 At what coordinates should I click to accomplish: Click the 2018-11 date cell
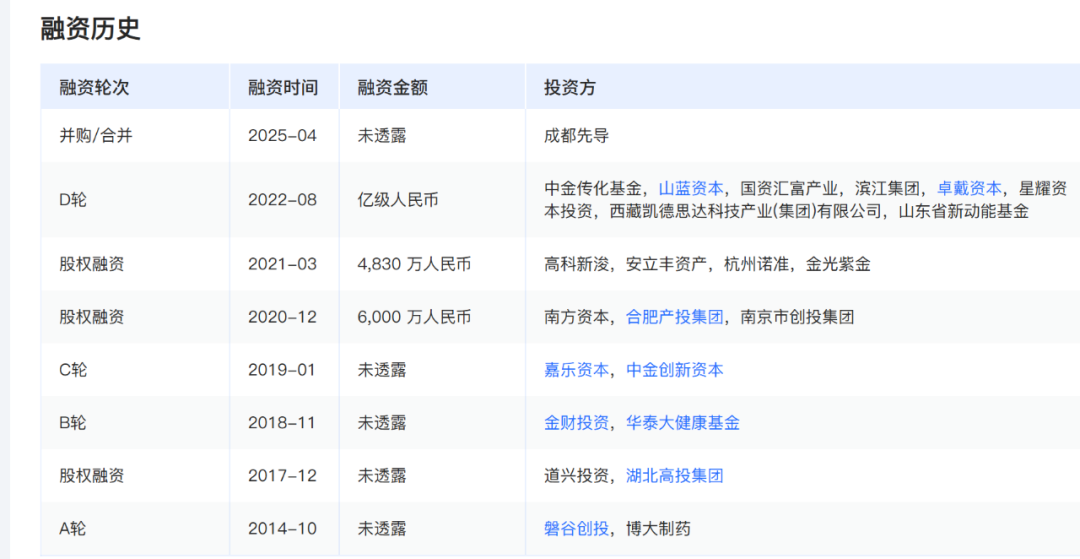(282, 423)
